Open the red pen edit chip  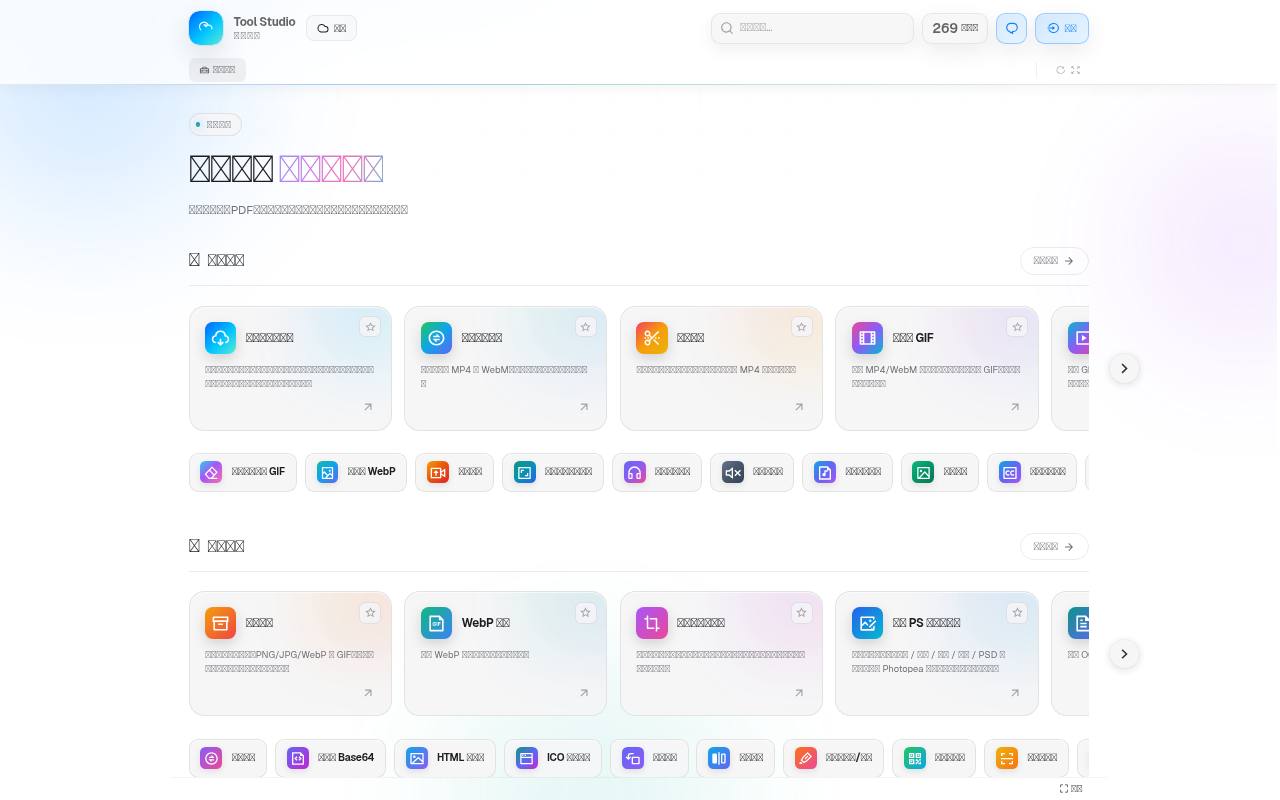834,758
